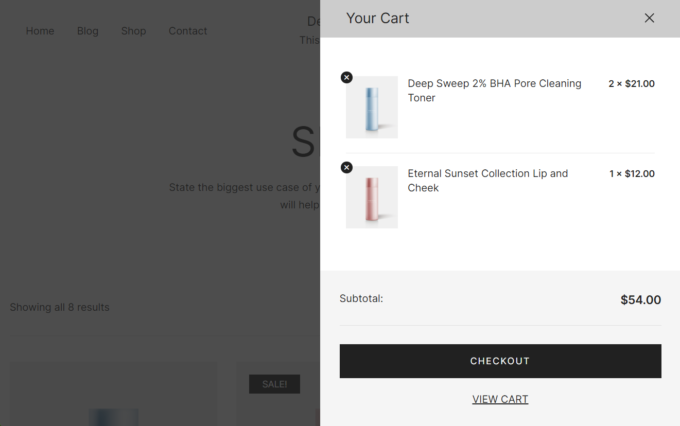Click the pink Lip and Cheek thumbnail
The height and width of the screenshot is (426, 680).
coord(372,197)
